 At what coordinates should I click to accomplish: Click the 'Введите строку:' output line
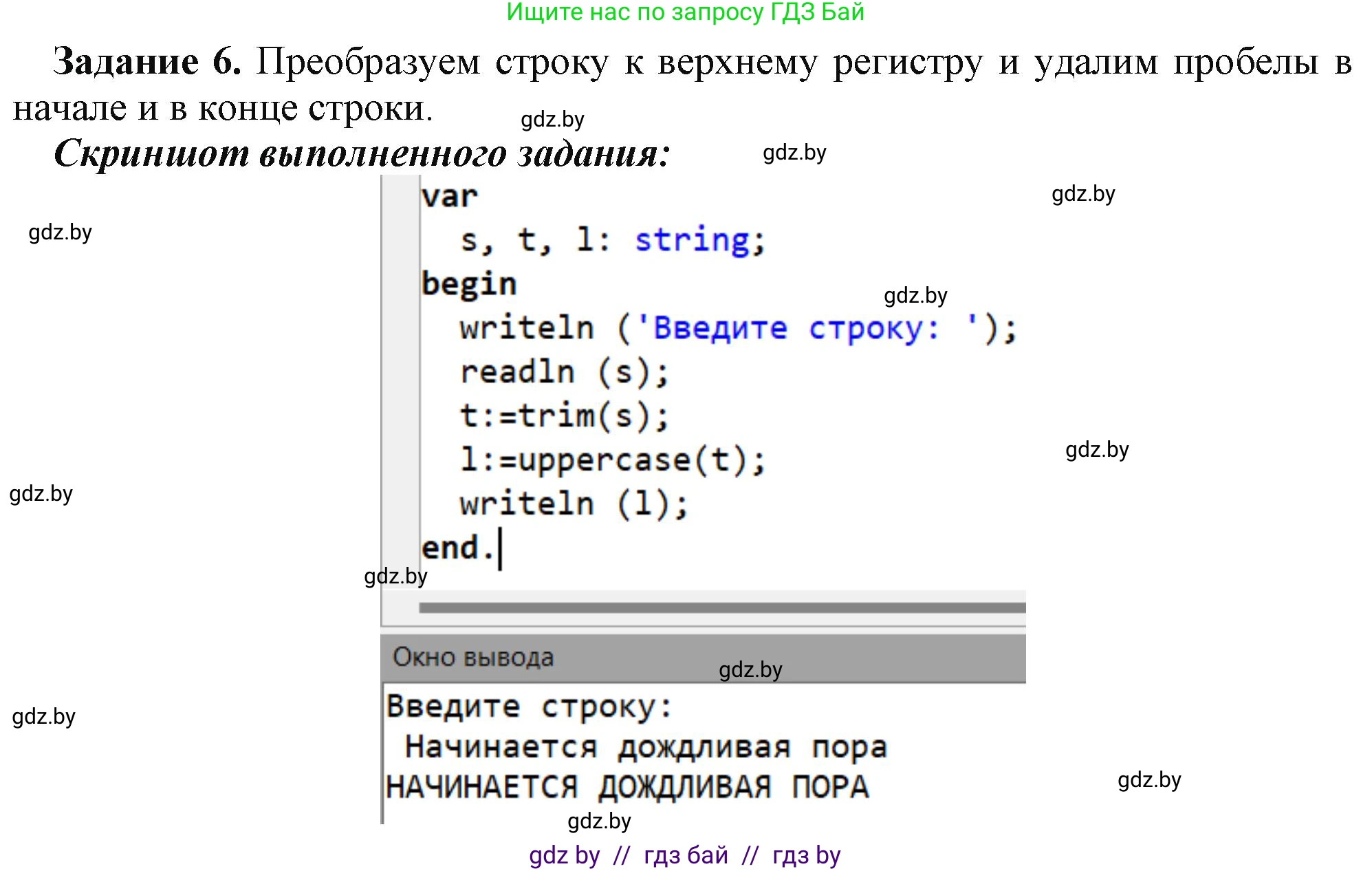tap(530, 707)
